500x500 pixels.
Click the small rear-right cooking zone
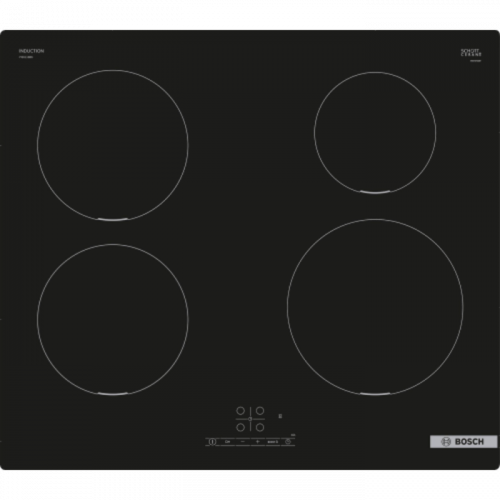click(375, 132)
